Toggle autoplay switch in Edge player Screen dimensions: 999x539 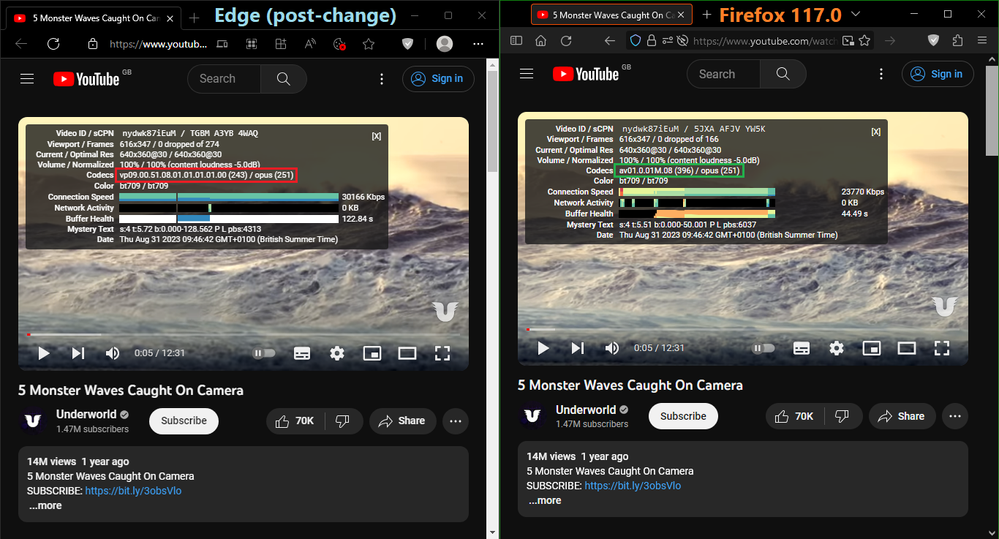pos(264,353)
